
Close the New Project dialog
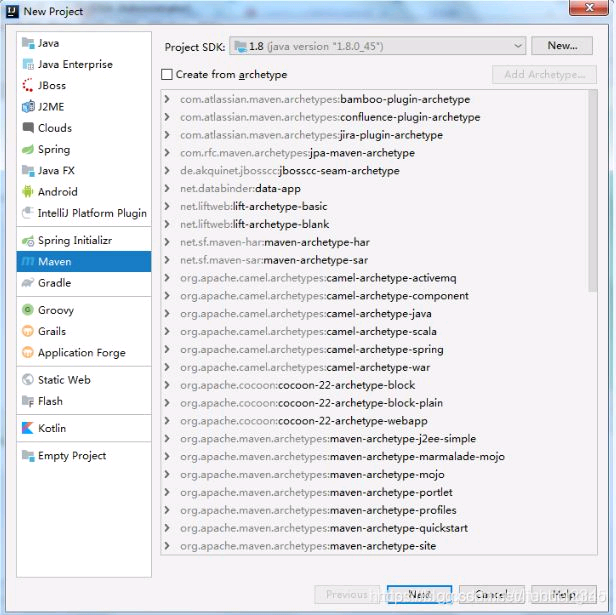point(588,8)
